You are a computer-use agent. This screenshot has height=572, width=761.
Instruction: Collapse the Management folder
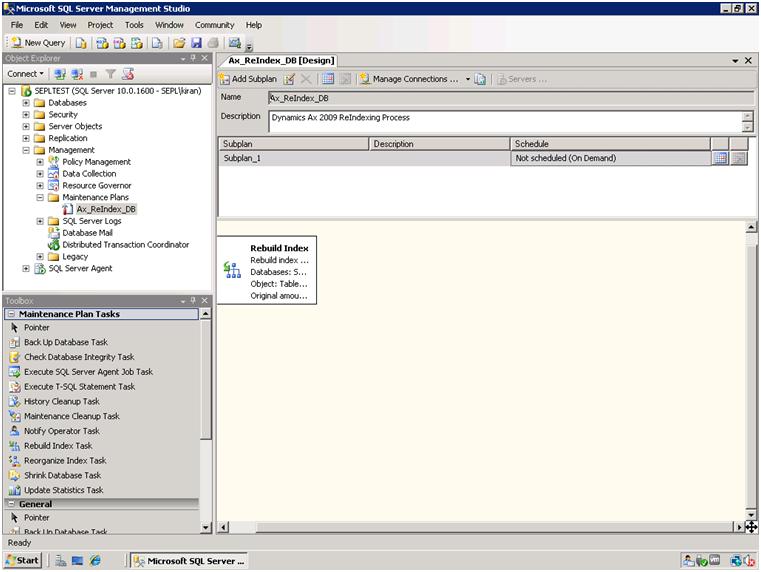coord(26,150)
